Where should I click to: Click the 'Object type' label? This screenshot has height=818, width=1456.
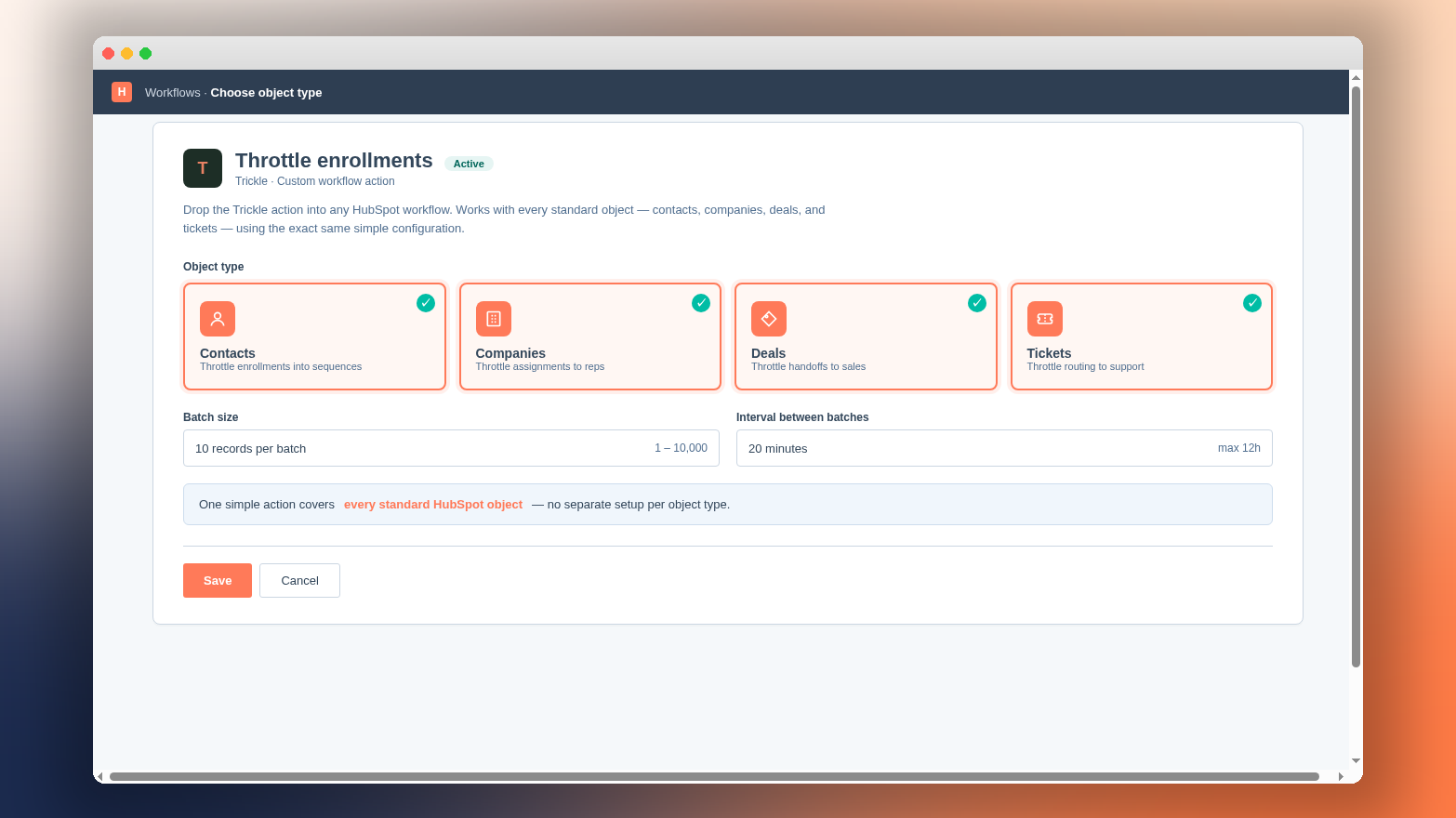click(214, 267)
